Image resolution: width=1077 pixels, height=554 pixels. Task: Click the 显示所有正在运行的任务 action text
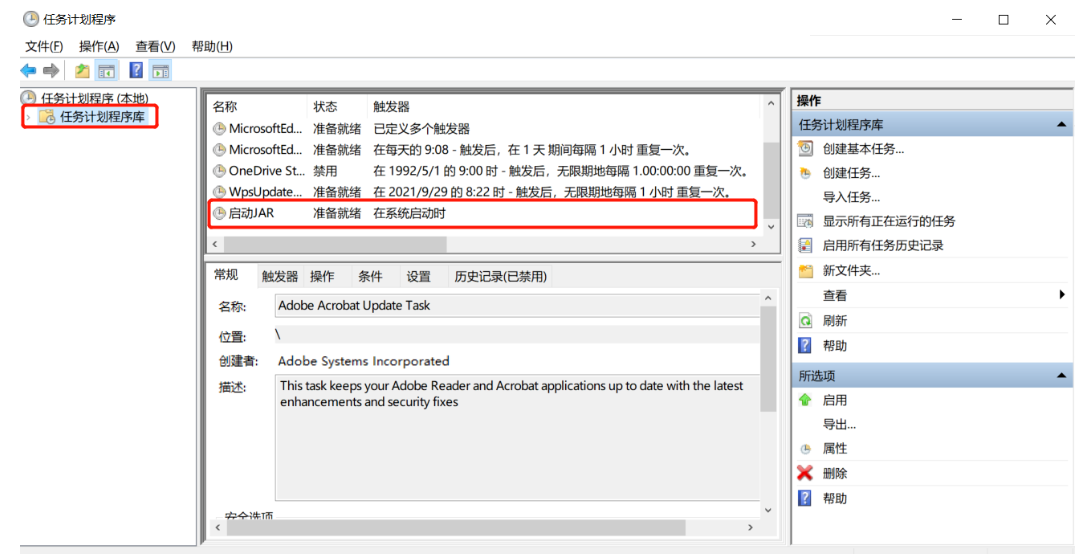(x=889, y=221)
